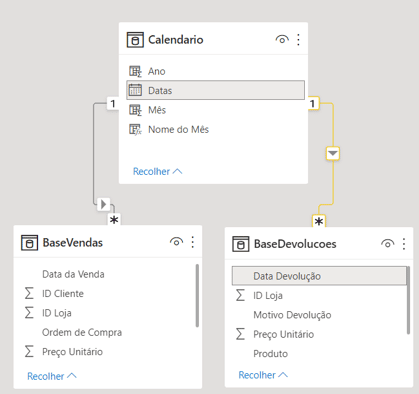This screenshot has width=419, height=394.
Task: Click the BaseDevolucoes table title
Action: pyautogui.click(x=295, y=244)
